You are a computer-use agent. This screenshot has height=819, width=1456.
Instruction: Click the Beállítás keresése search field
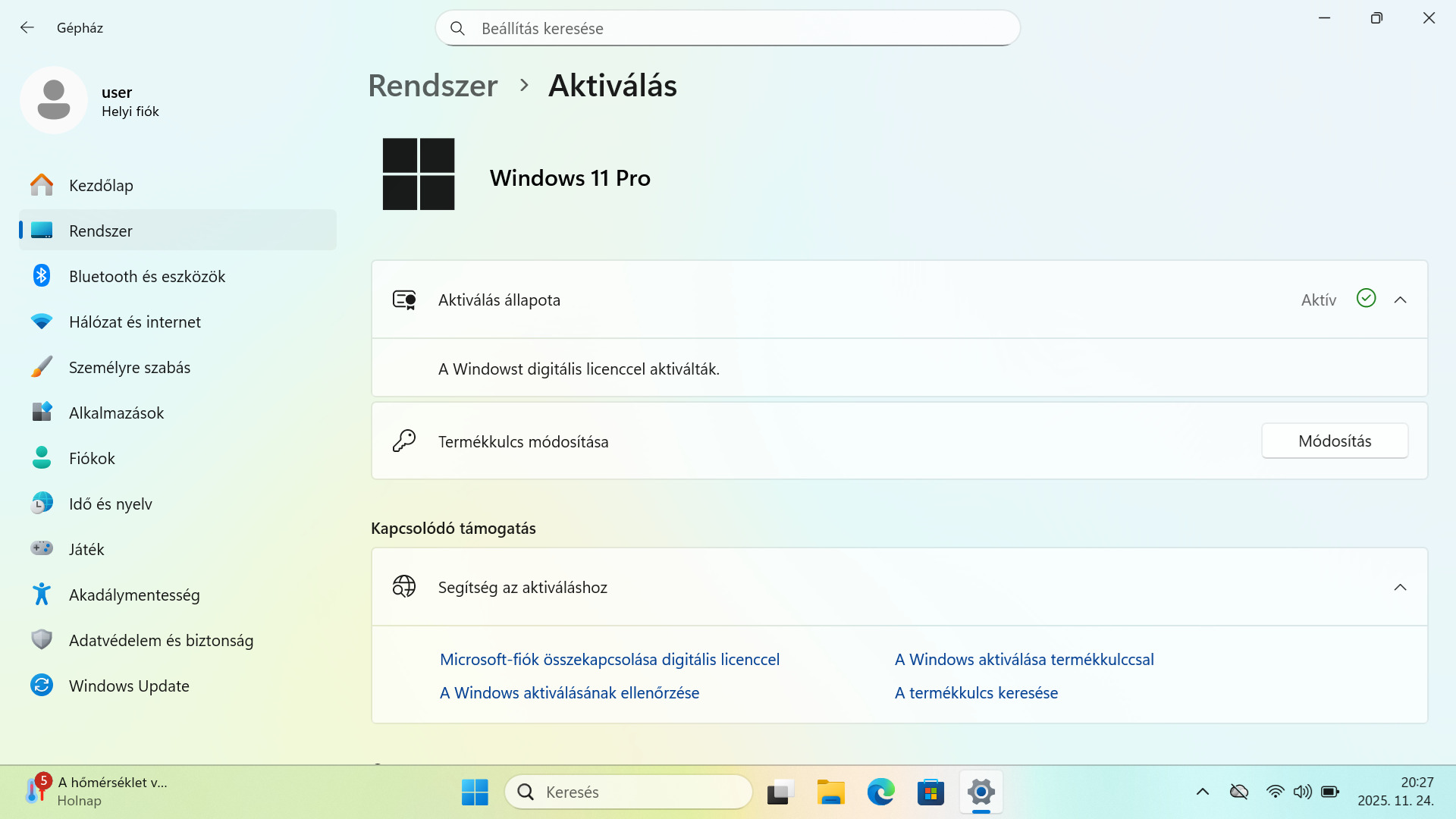tap(728, 28)
